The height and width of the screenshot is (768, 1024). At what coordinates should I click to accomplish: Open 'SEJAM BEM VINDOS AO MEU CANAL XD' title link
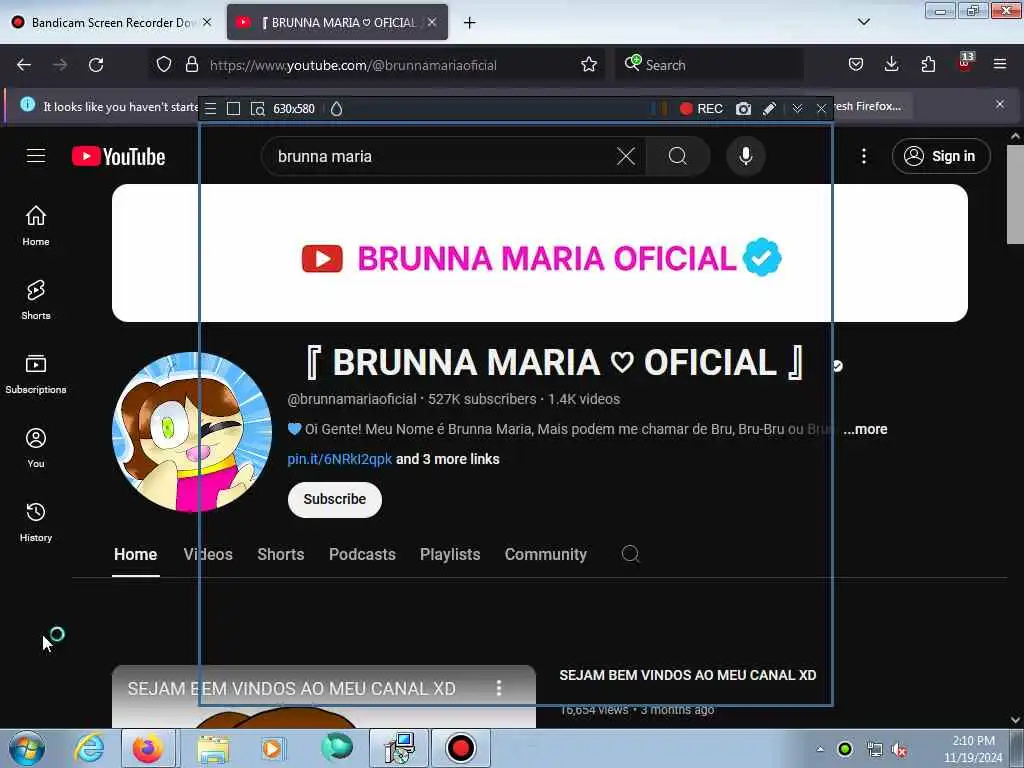(688, 675)
